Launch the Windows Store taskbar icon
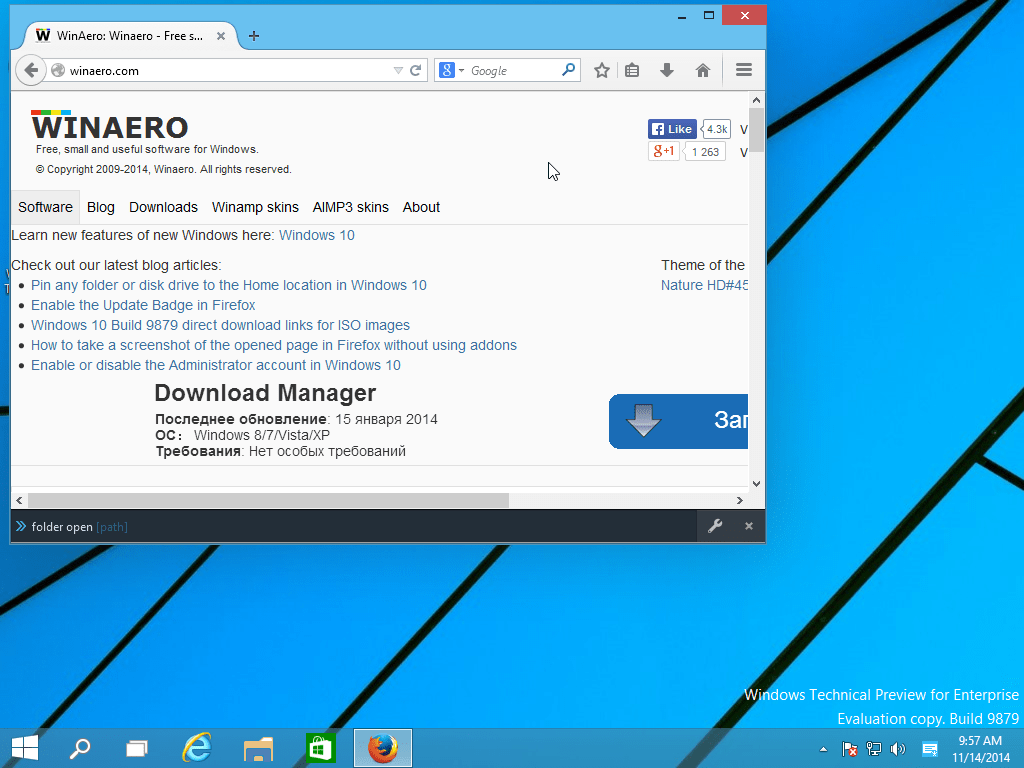 pos(319,748)
